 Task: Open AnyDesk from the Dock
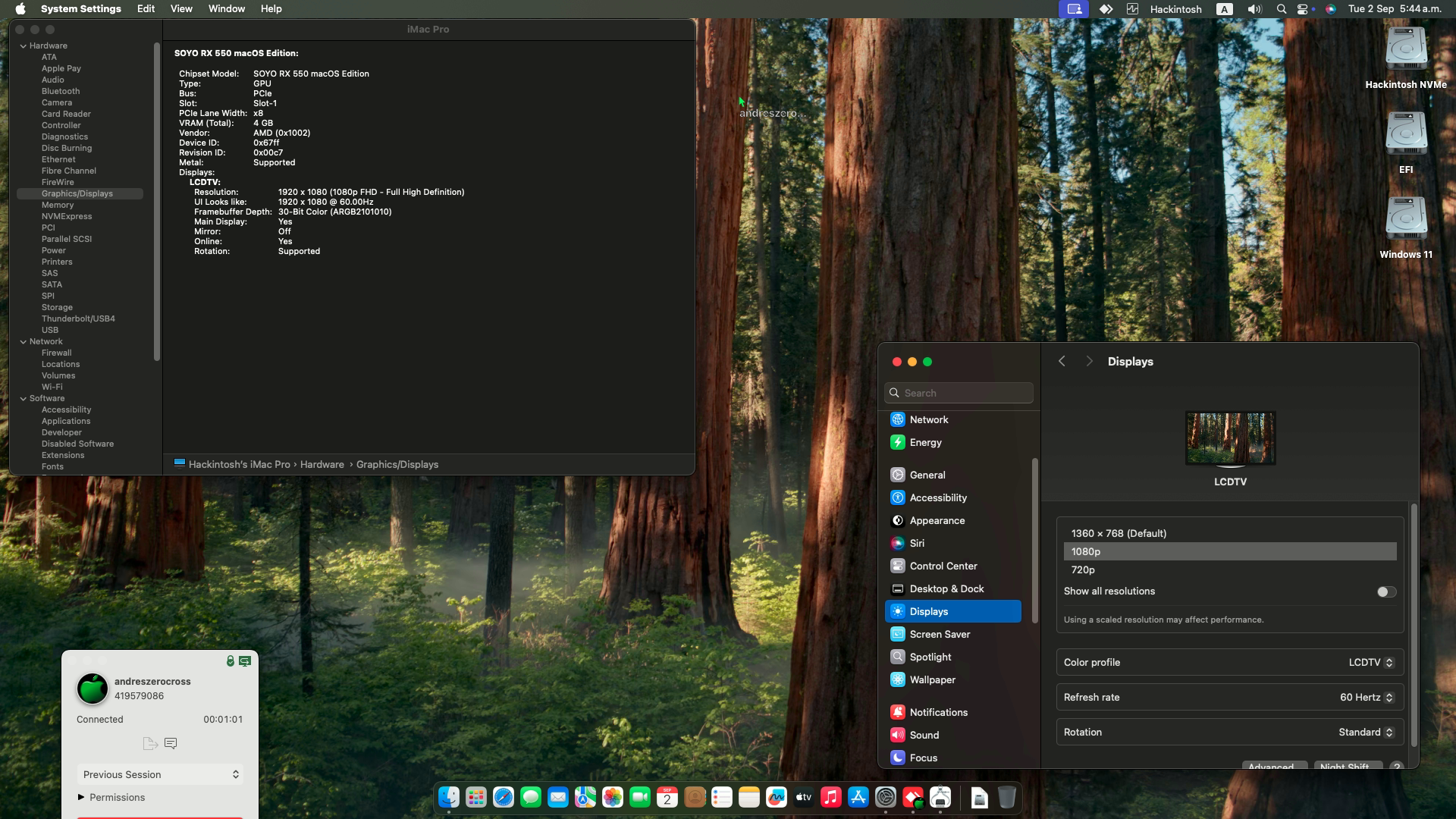(x=913, y=797)
